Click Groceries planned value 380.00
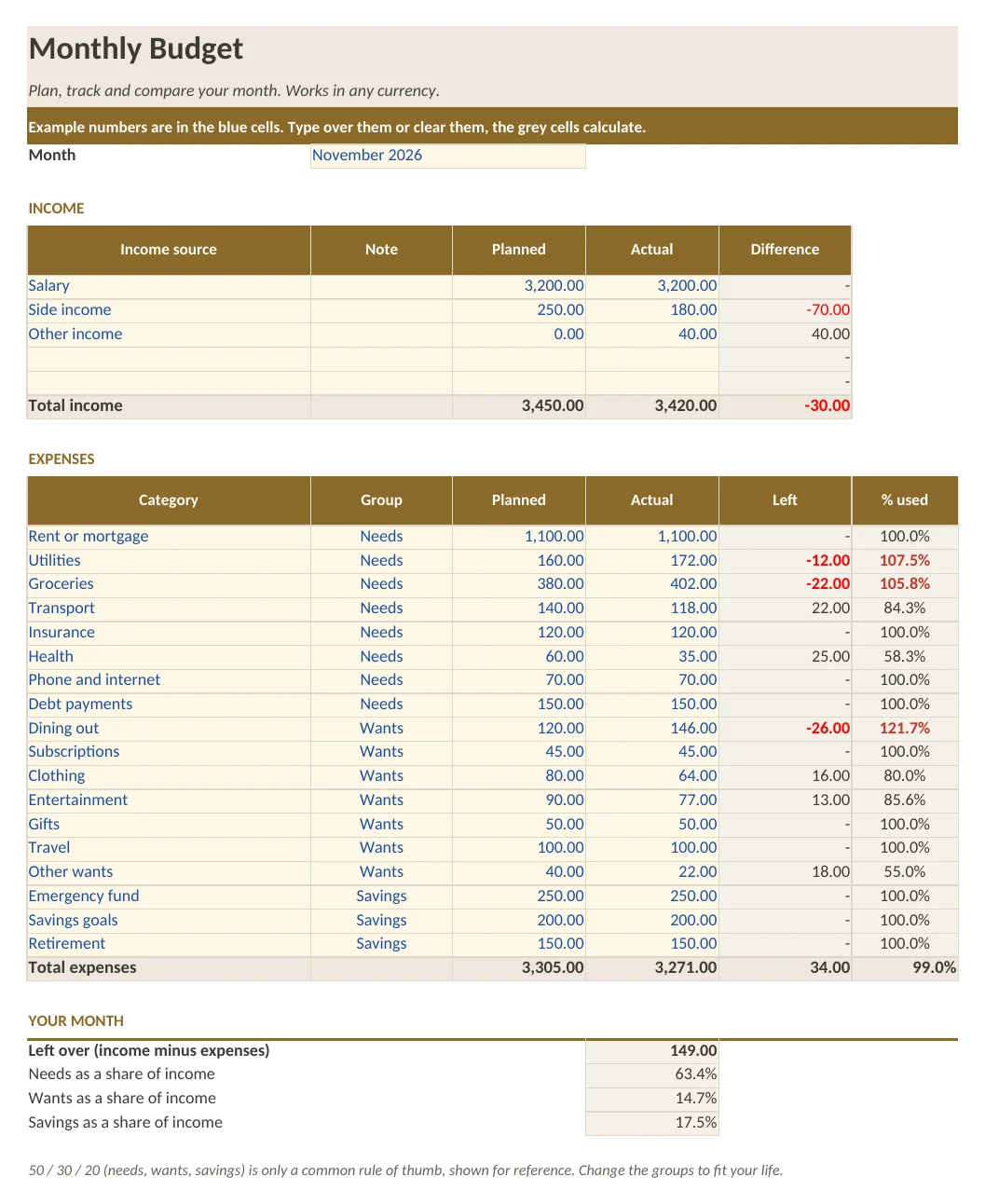This screenshot has height=1204, width=985. (519, 584)
